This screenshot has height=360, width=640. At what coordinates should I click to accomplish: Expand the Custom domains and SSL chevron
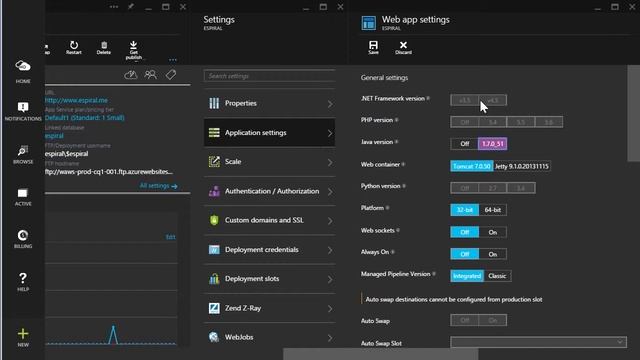(330, 221)
